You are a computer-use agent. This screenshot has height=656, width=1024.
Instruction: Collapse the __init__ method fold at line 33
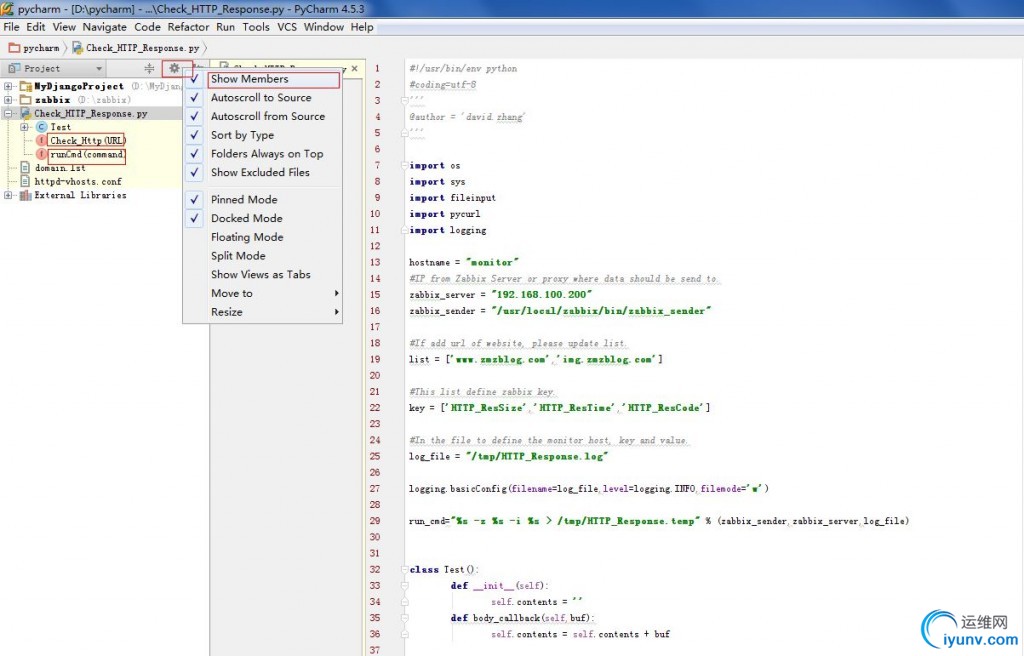[404, 586]
